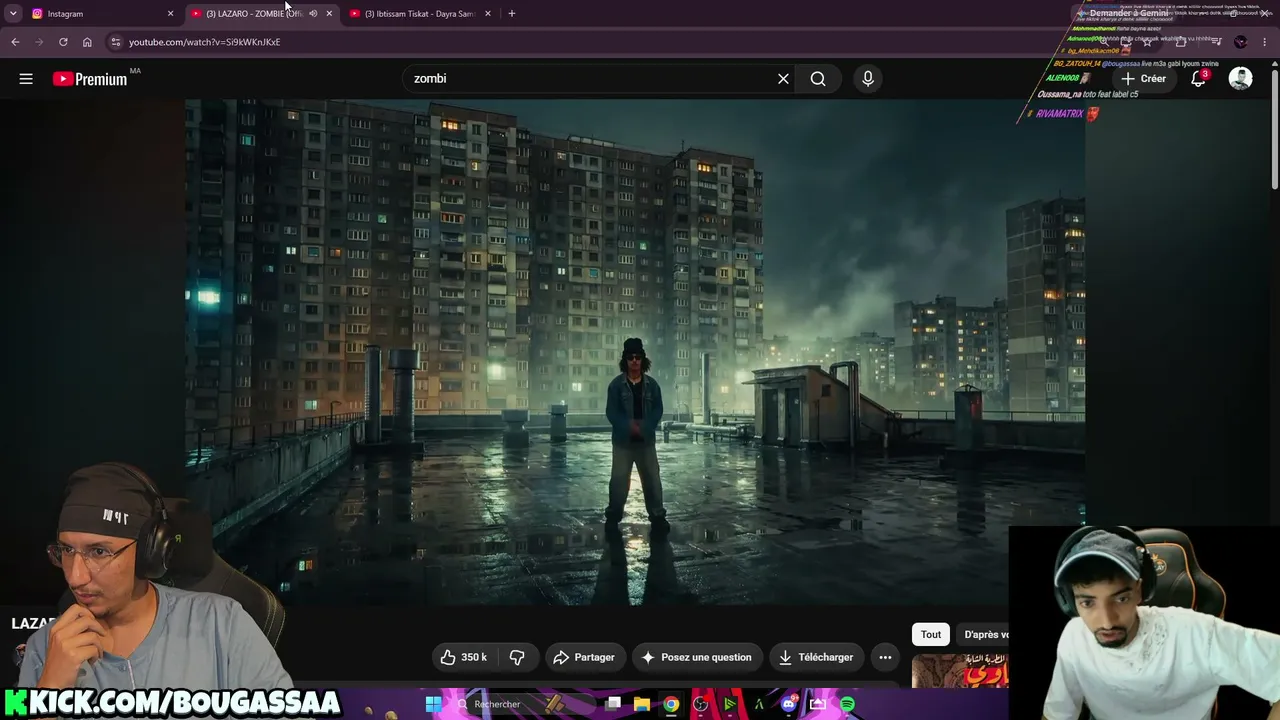Click 'Posez une question' button
This screenshot has height=720, width=1280.
click(698, 657)
